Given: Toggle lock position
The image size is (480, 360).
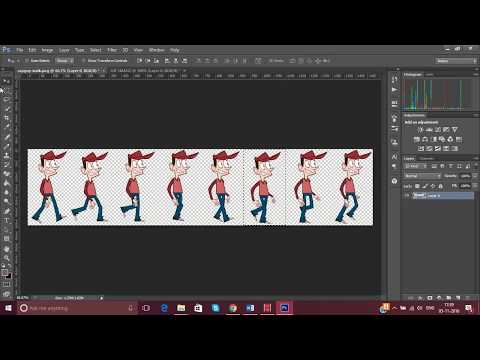Looking at the screenshot, I should coord(433,186).
